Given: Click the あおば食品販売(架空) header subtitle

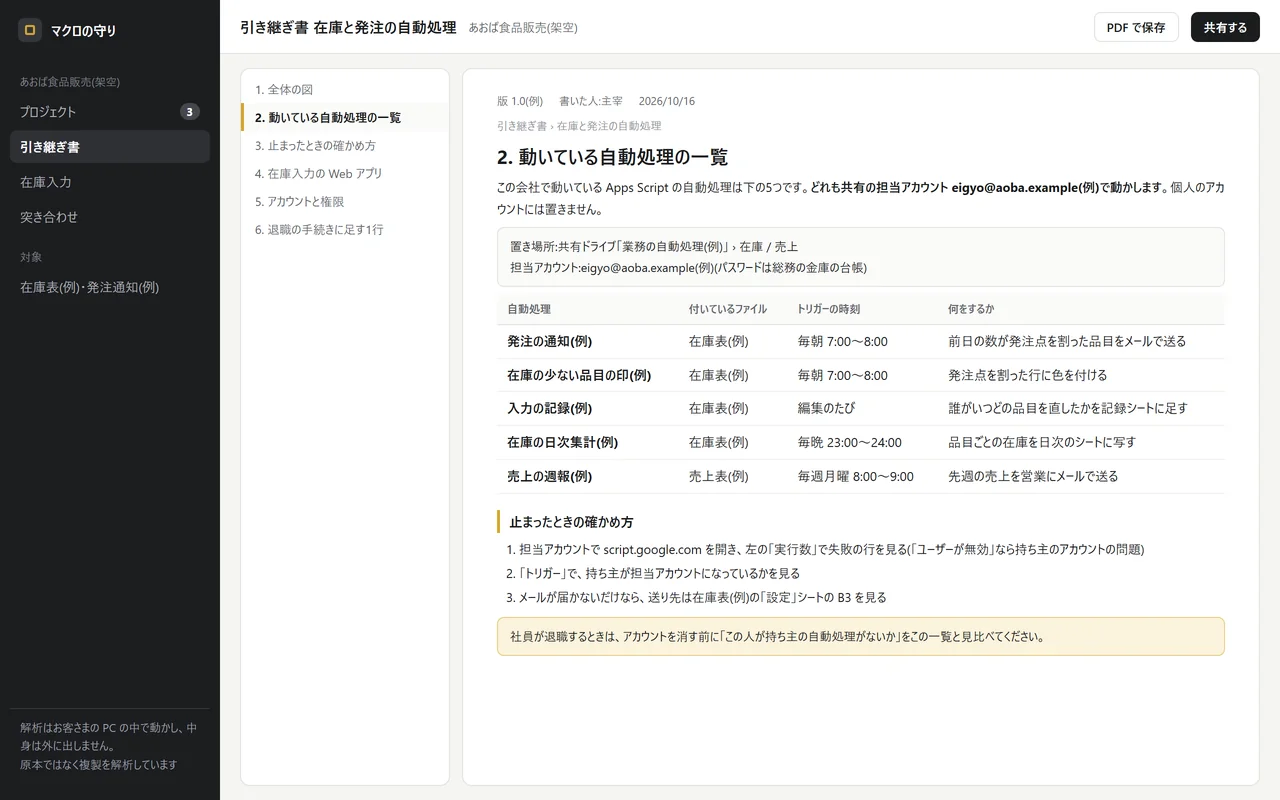Looking at the screenshot, I should (x=523, y=28).
